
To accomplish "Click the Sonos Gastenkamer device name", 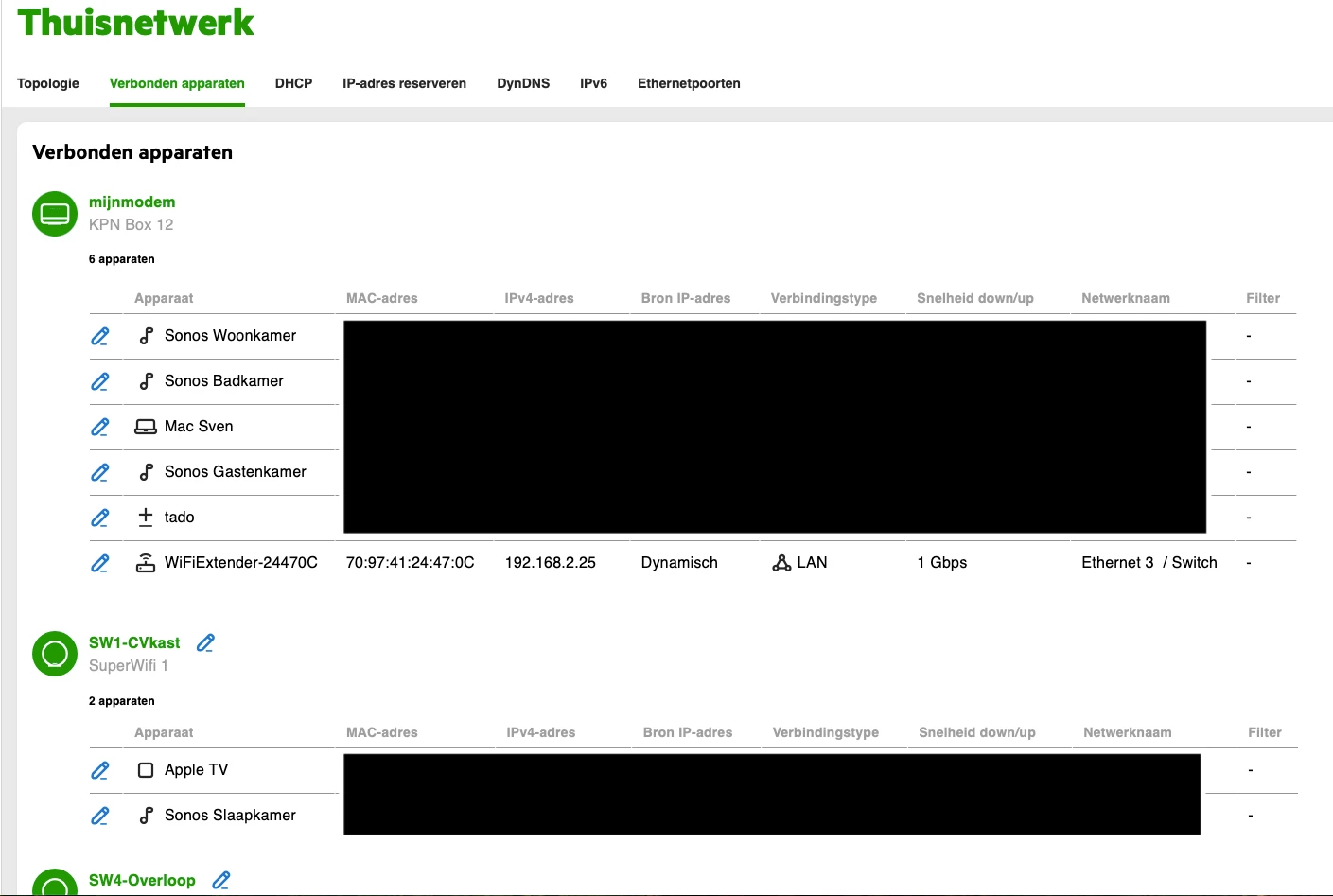I will (236, 472).
